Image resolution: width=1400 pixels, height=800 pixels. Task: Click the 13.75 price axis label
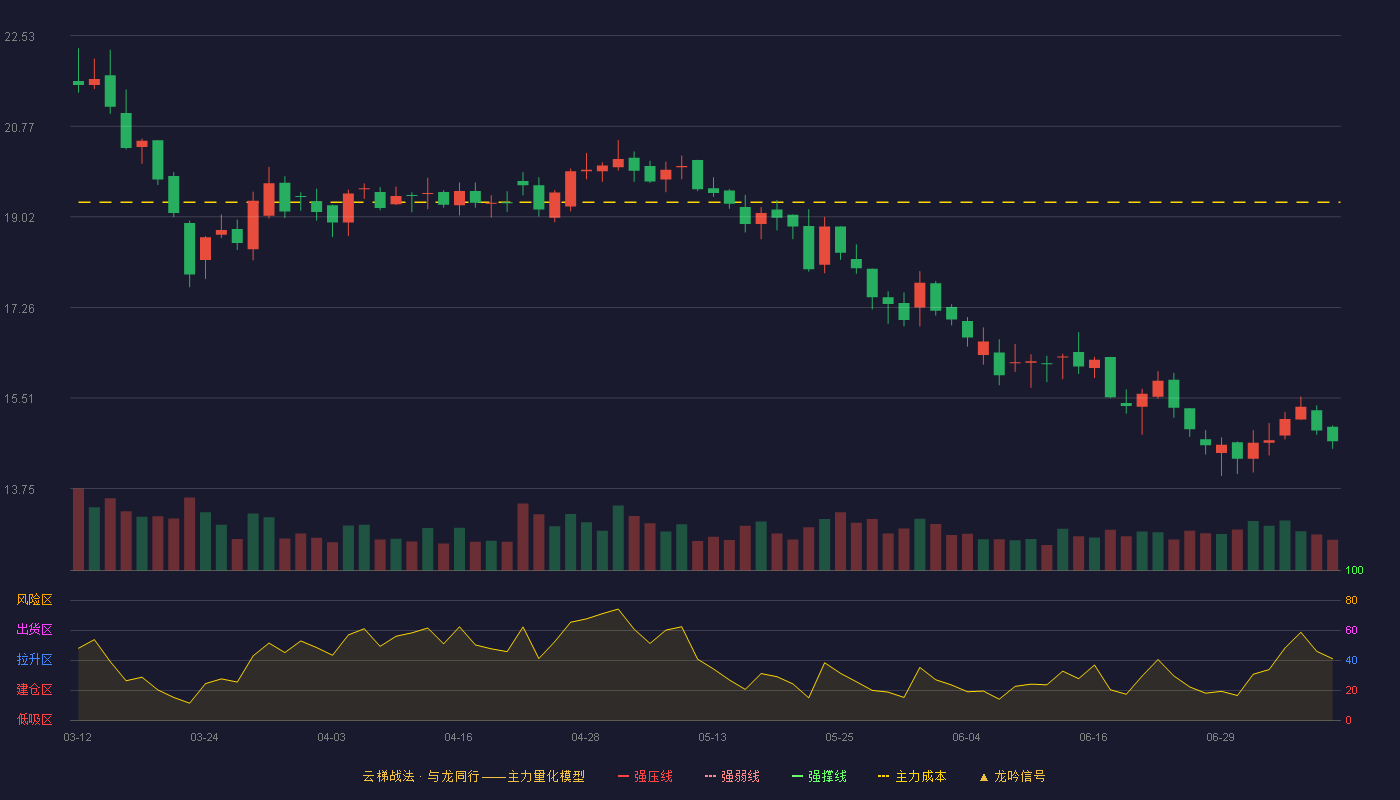point(20,490)
